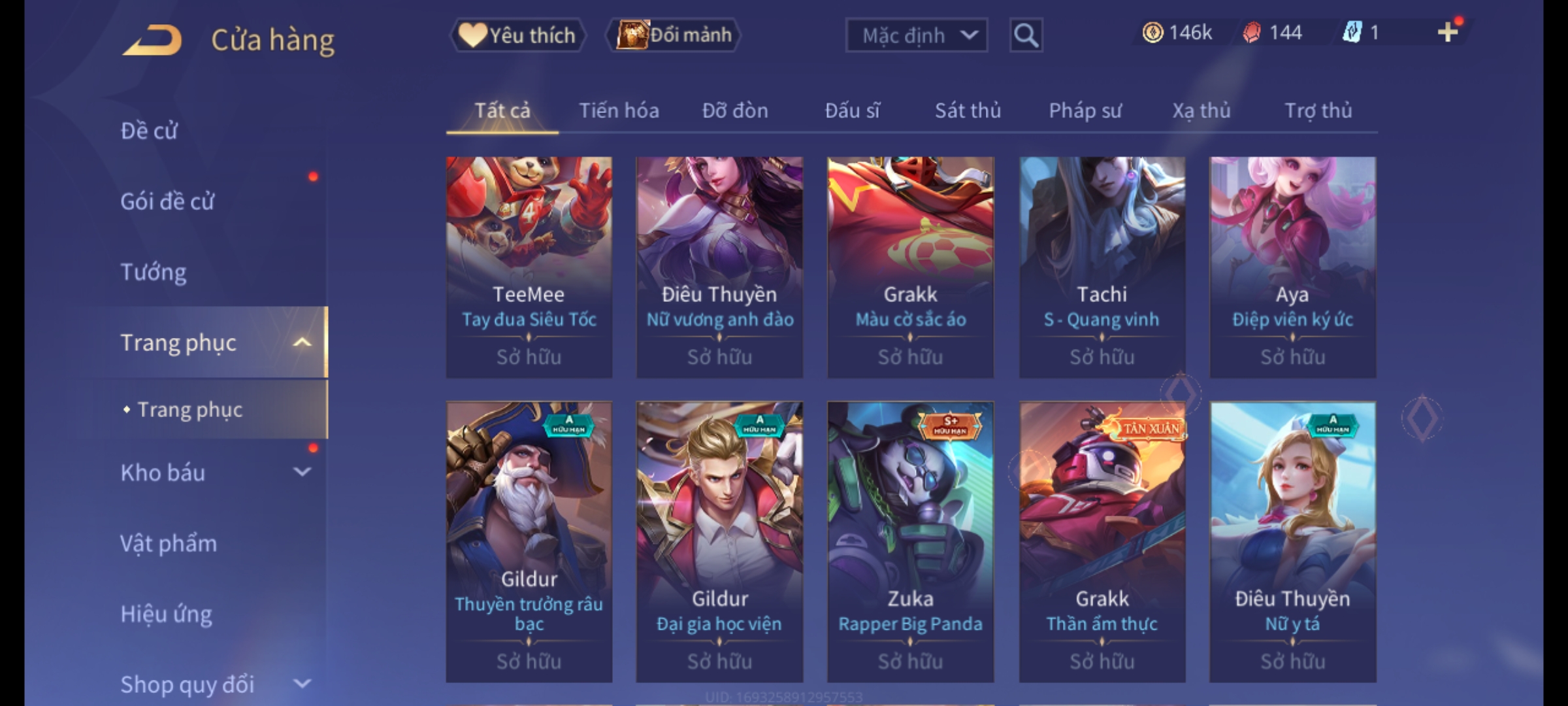Tap the red ruby currency icon

pyautogui.click(x=1251, y=33)
